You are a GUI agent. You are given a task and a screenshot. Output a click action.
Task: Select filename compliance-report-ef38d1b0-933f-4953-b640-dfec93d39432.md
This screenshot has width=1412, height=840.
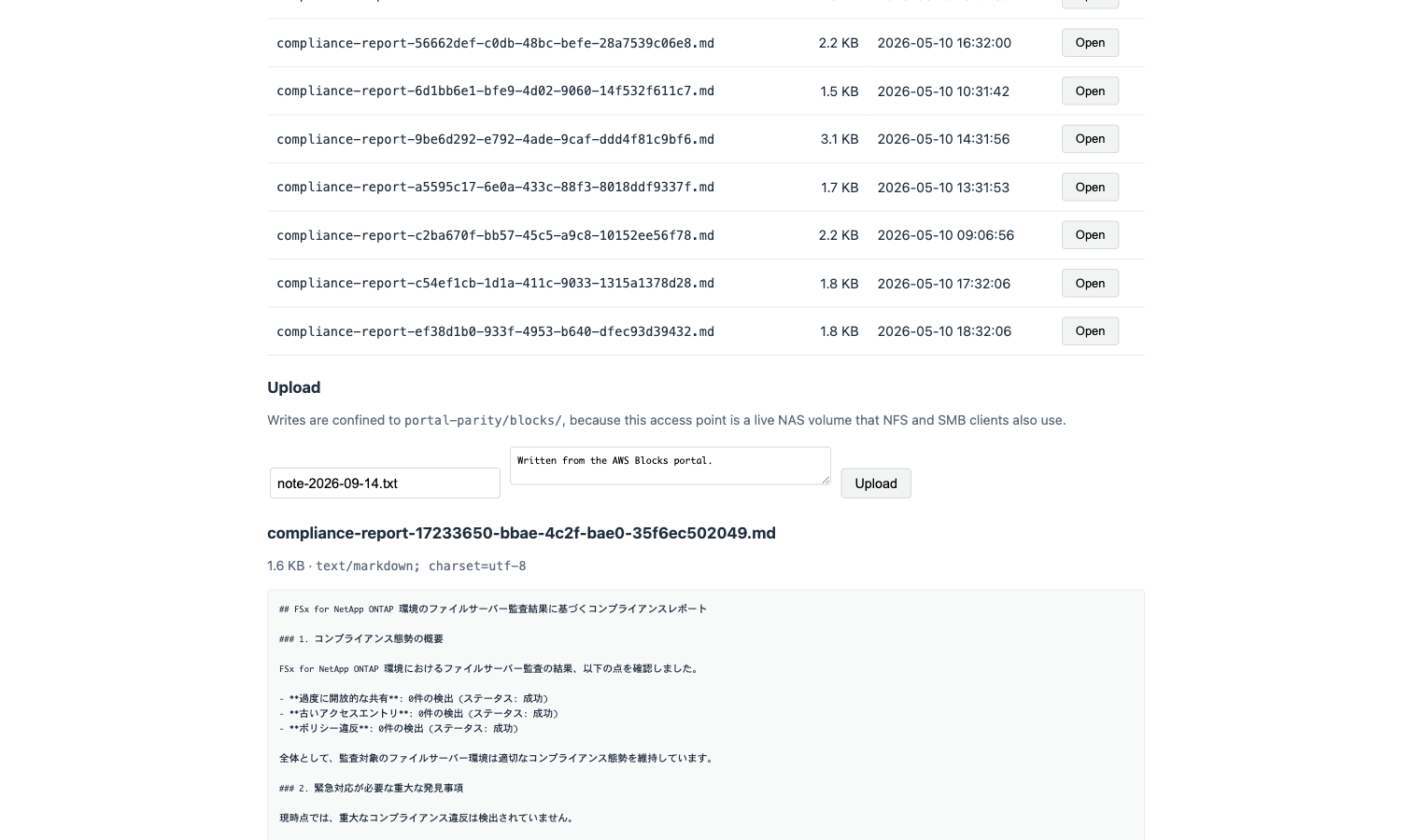click(x=495, y=331)
